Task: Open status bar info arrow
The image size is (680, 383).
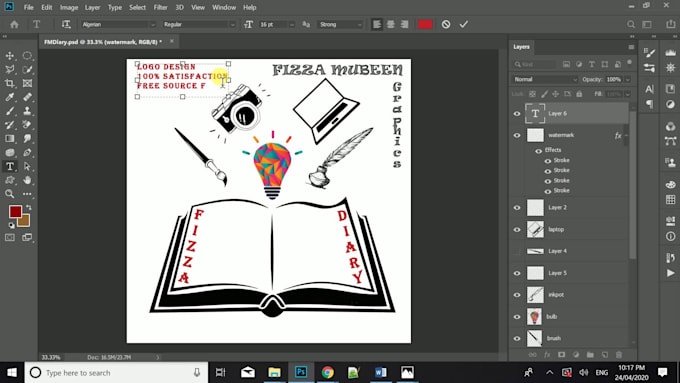Action: [158, 357]
